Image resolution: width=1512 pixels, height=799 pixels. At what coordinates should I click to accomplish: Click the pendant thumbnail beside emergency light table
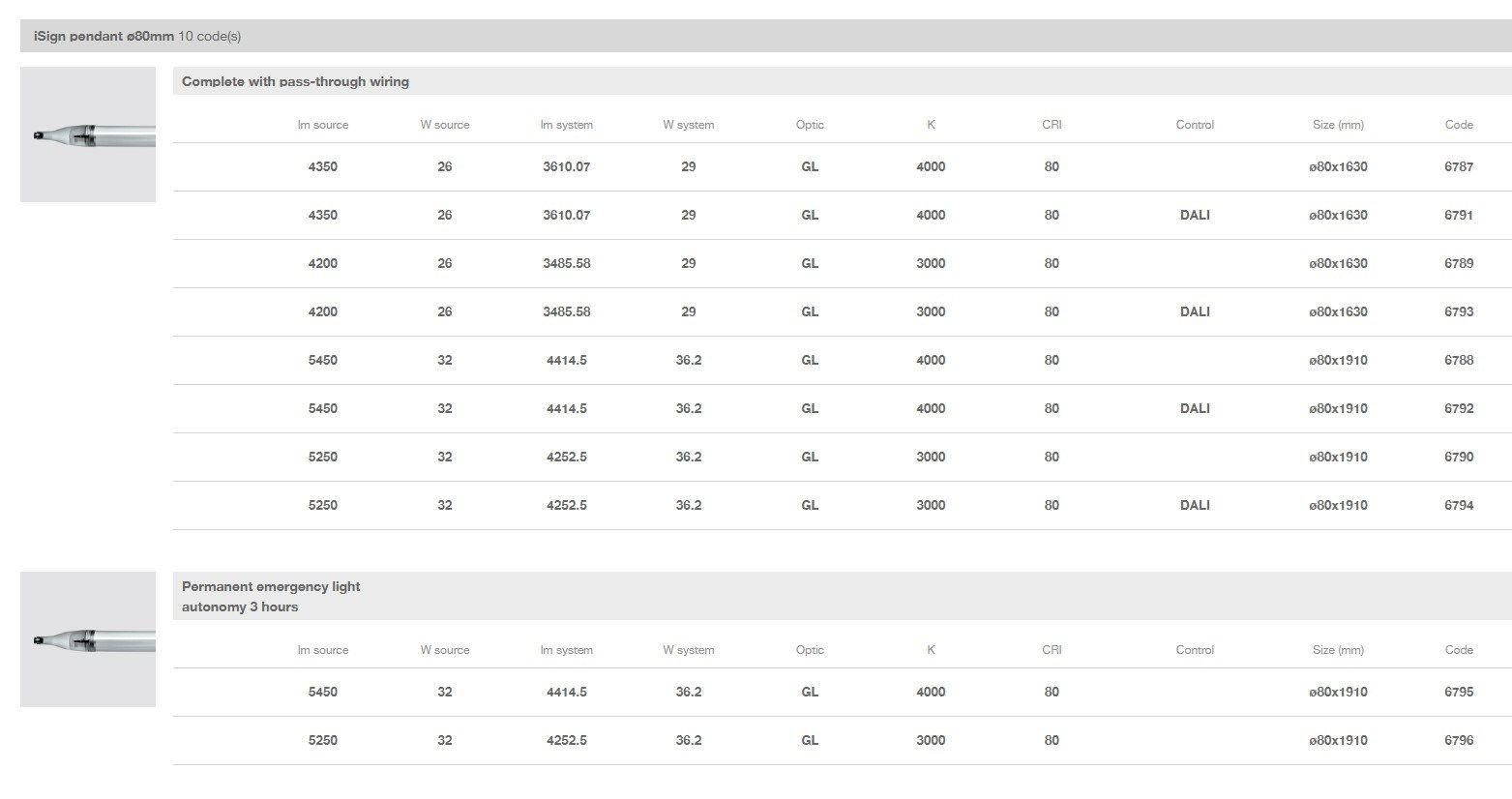click(88, 639)
